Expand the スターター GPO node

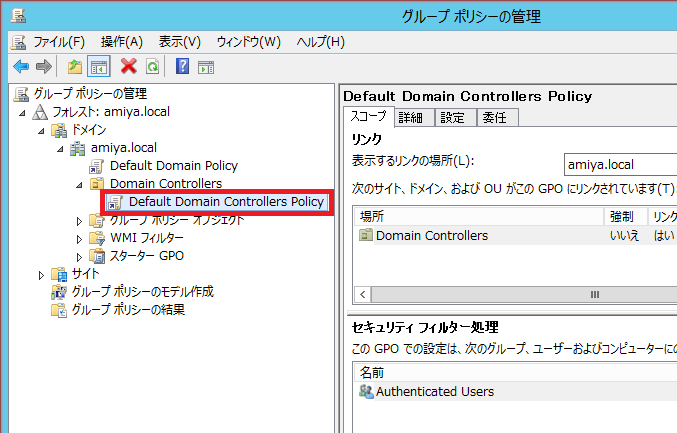79,257
